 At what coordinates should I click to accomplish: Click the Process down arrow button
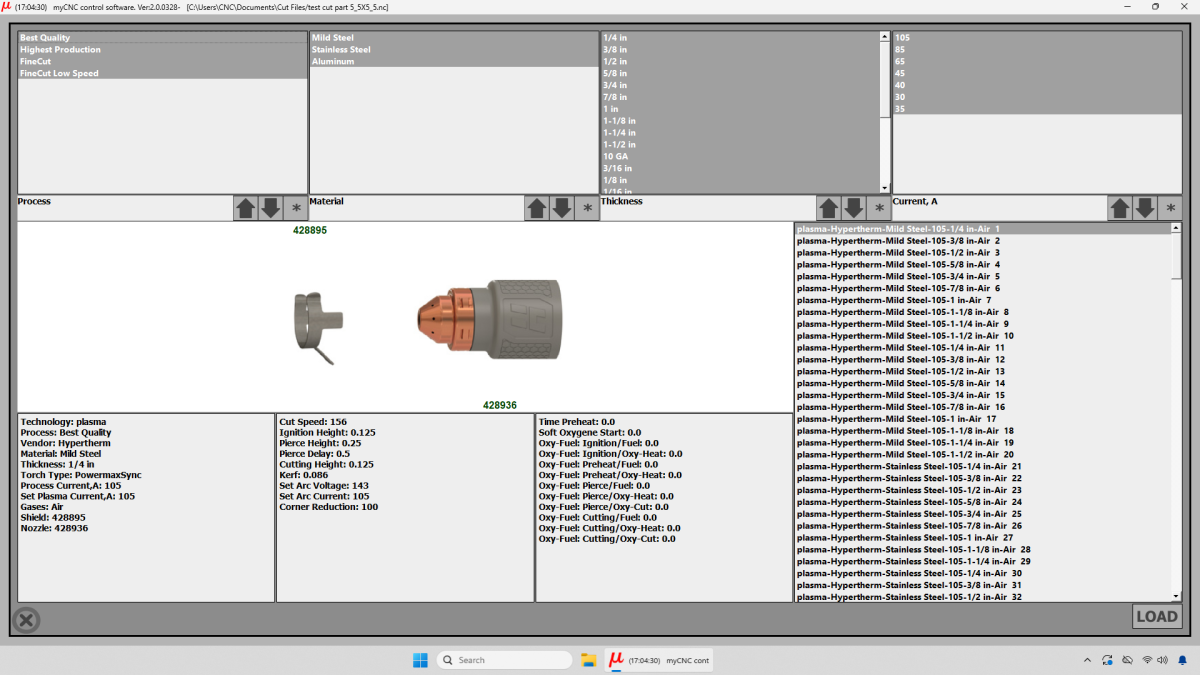pos(270,208)
